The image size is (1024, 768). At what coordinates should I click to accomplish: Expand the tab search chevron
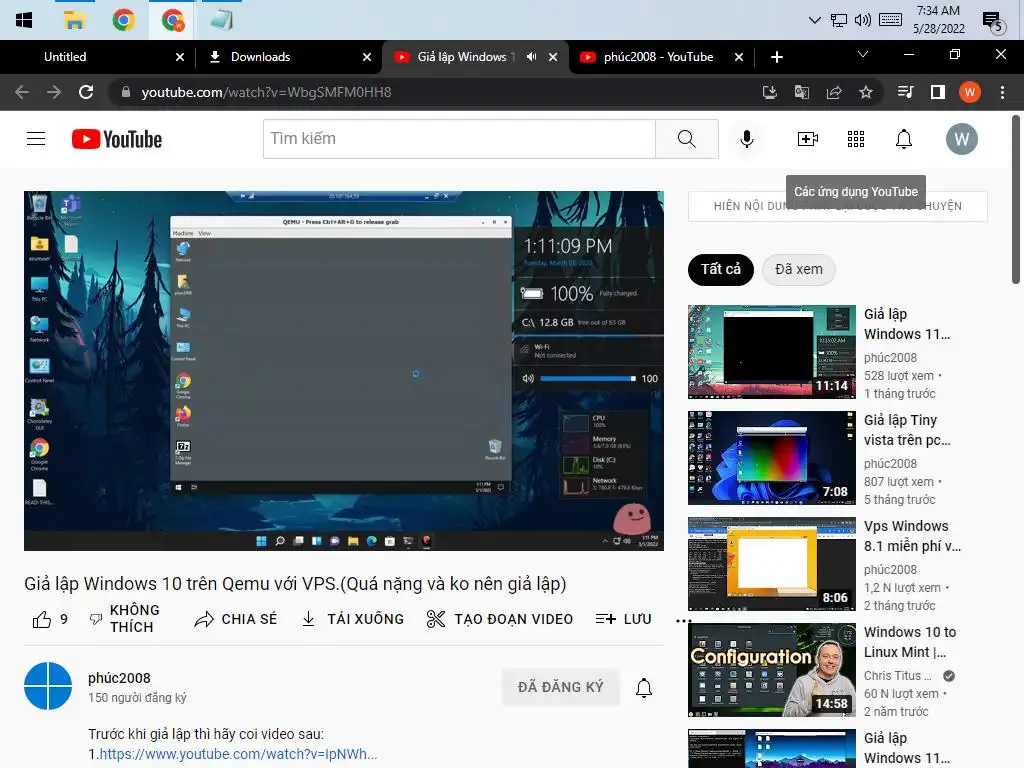(x=863, y=54)
